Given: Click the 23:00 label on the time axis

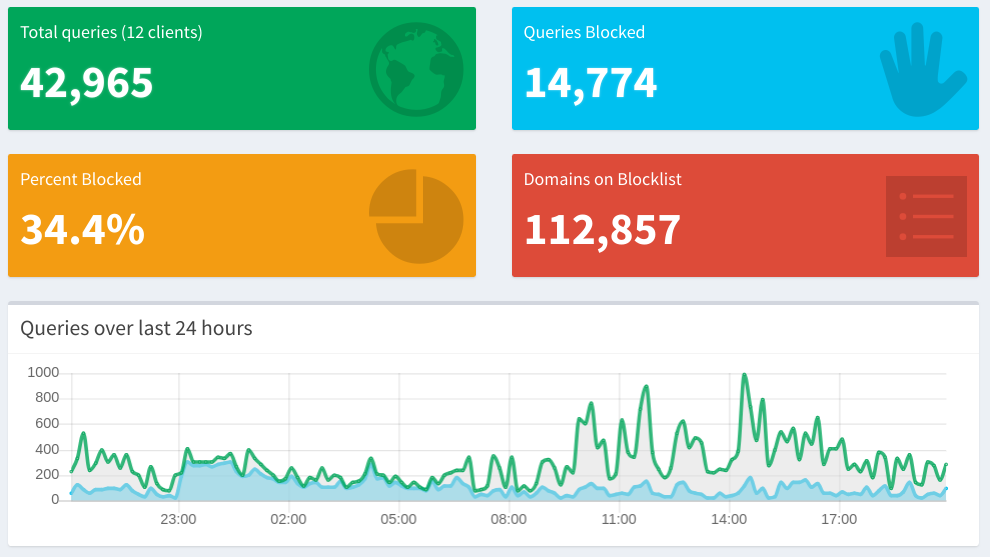Looking at the screenshot, I should pos(178,519).
